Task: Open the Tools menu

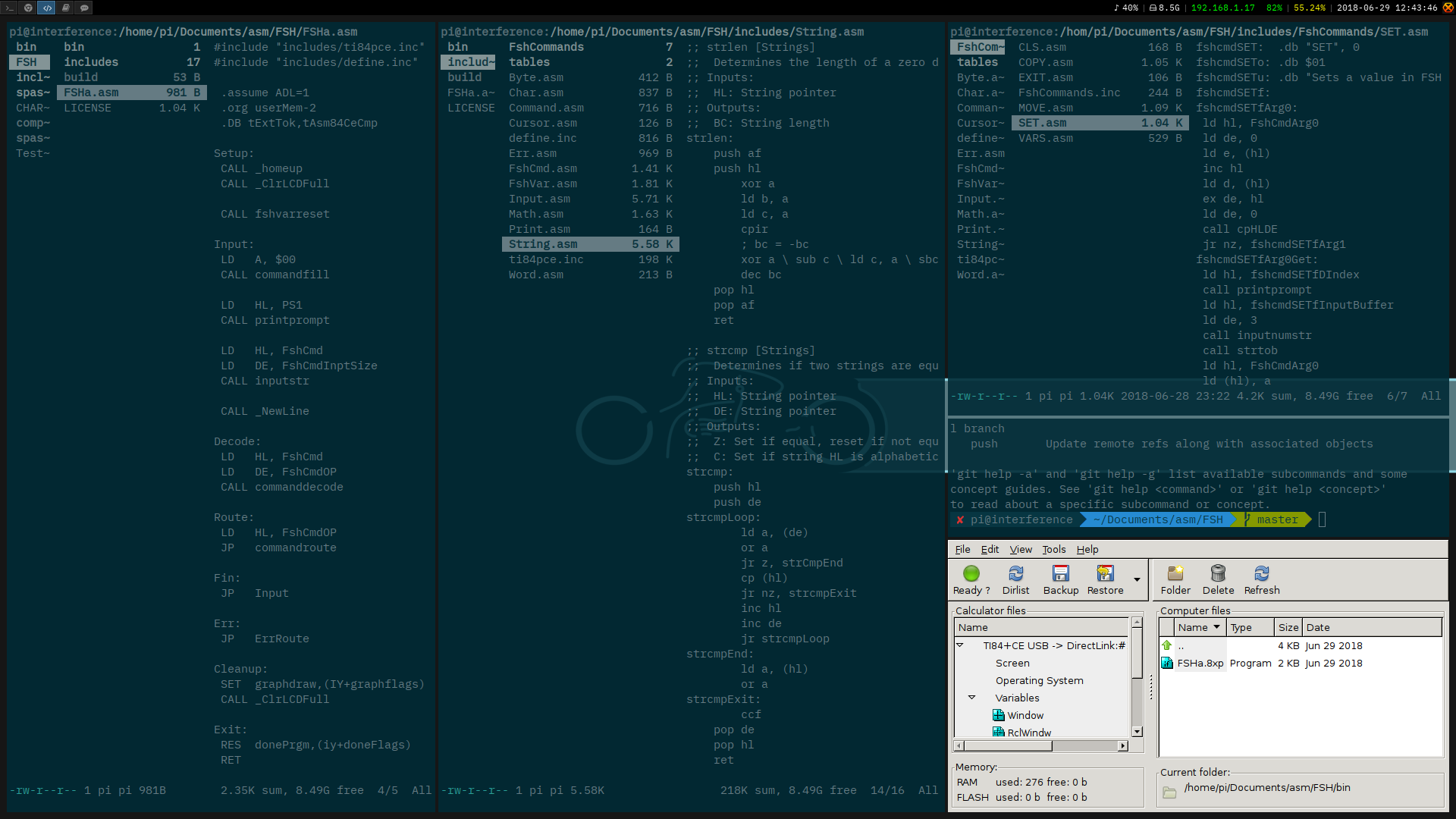Action: (1053, 549)
